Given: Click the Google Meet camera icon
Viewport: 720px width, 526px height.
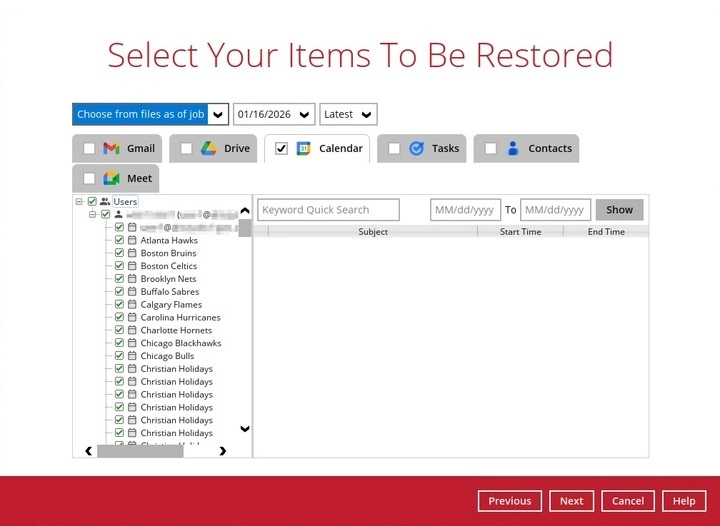Looking at the screenshot, I should pos(112,179).
